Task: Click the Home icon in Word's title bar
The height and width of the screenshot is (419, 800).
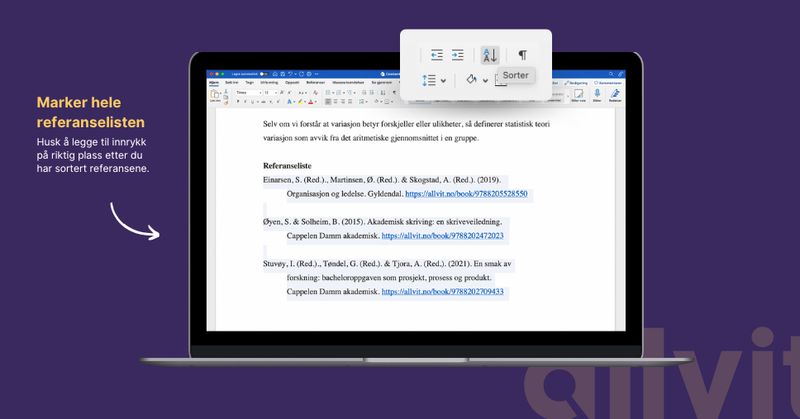Action: point(275,74)
